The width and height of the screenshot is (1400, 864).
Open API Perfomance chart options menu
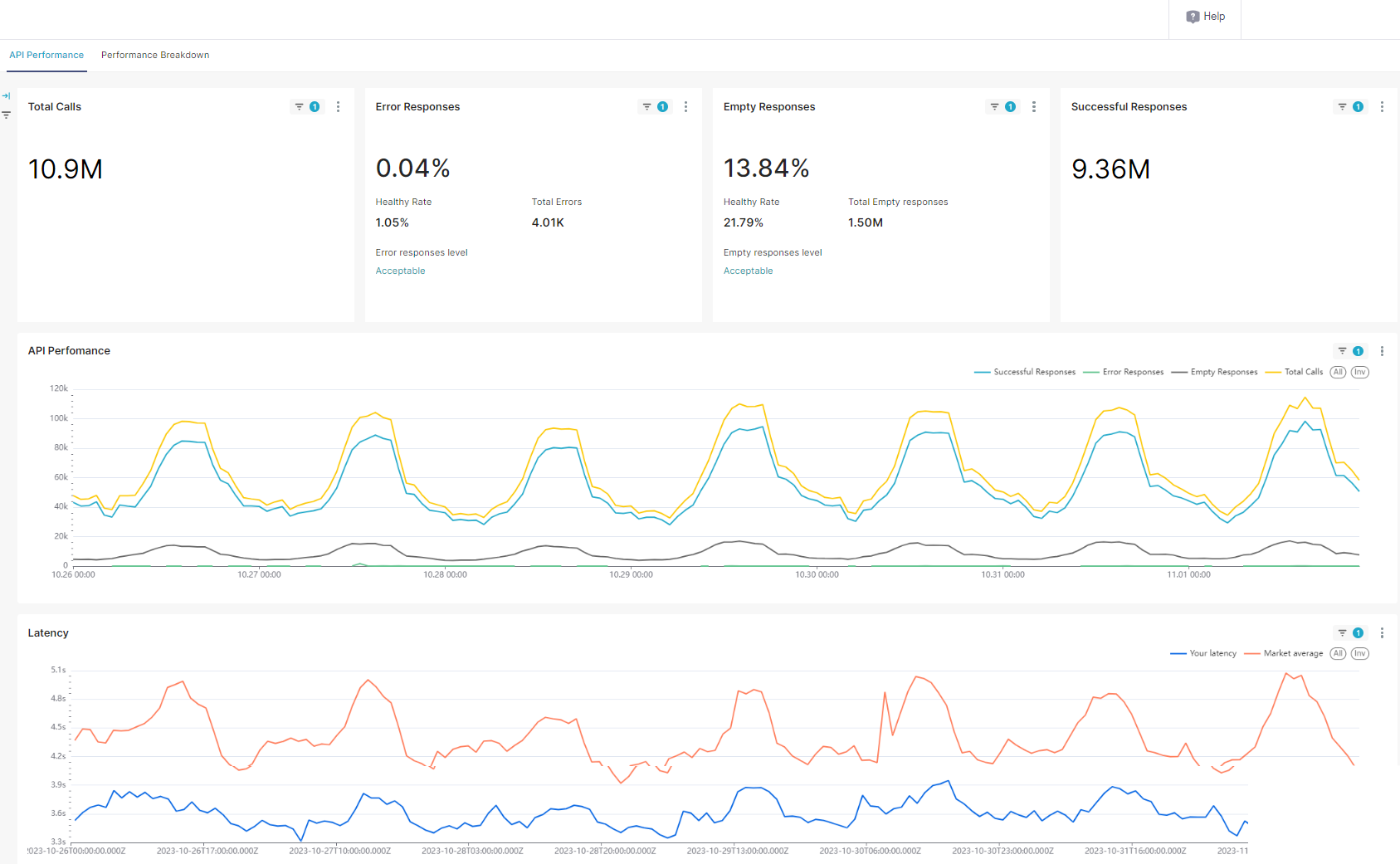coord(1382,351)
